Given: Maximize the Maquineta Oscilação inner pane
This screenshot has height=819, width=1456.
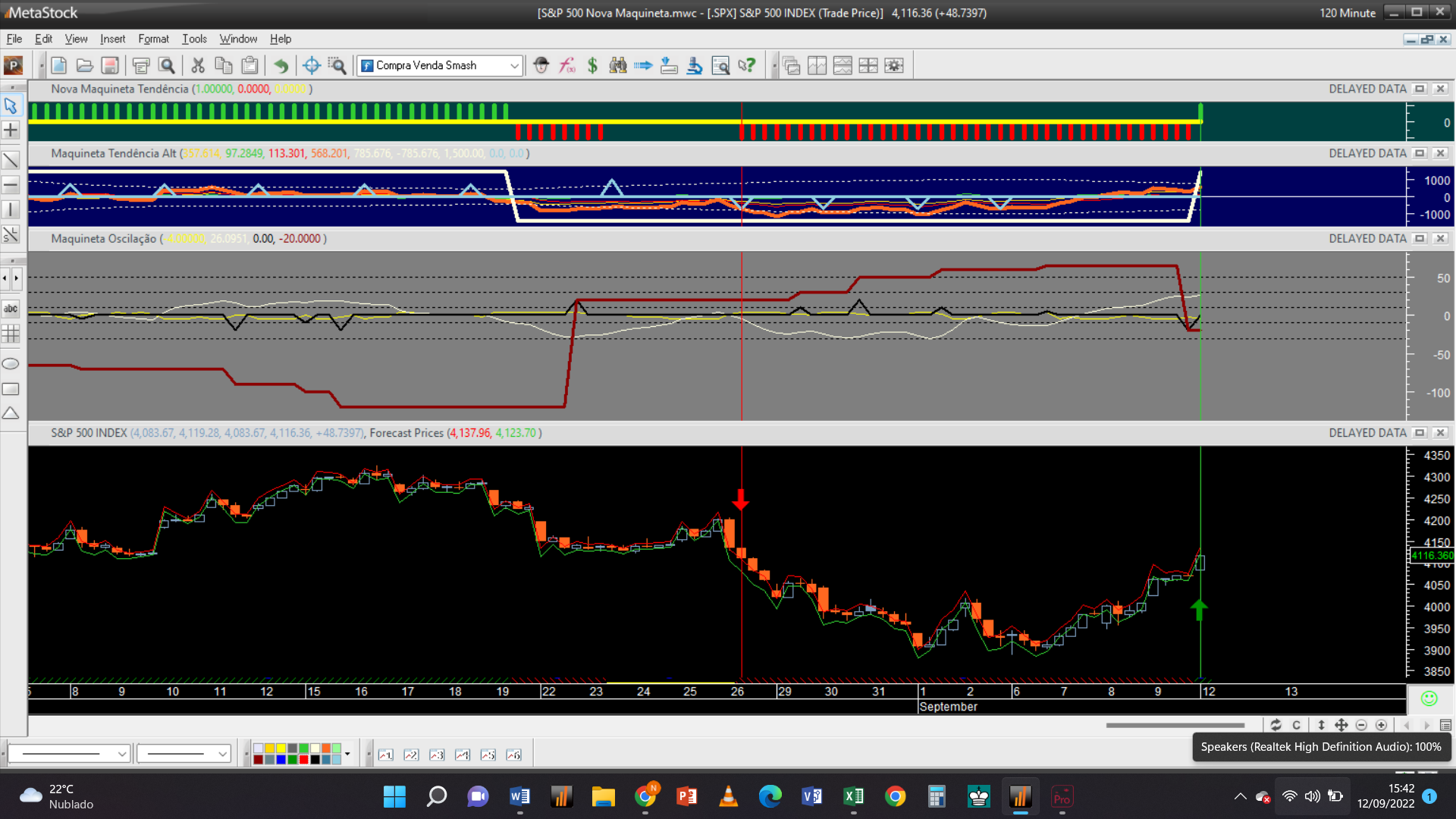Looking at the screenshot, I should coord(1420,238).
